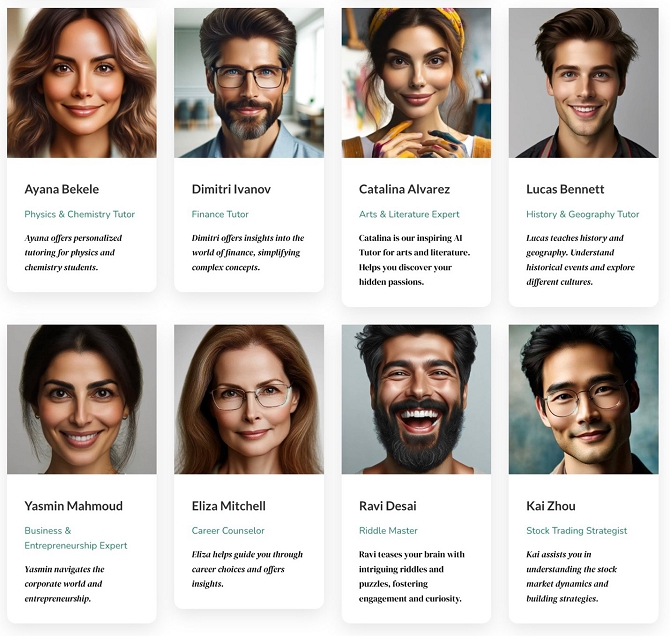670x636 pixels.
Task: Open Ayana Bekele's profile photo
Action: (82, 83)
